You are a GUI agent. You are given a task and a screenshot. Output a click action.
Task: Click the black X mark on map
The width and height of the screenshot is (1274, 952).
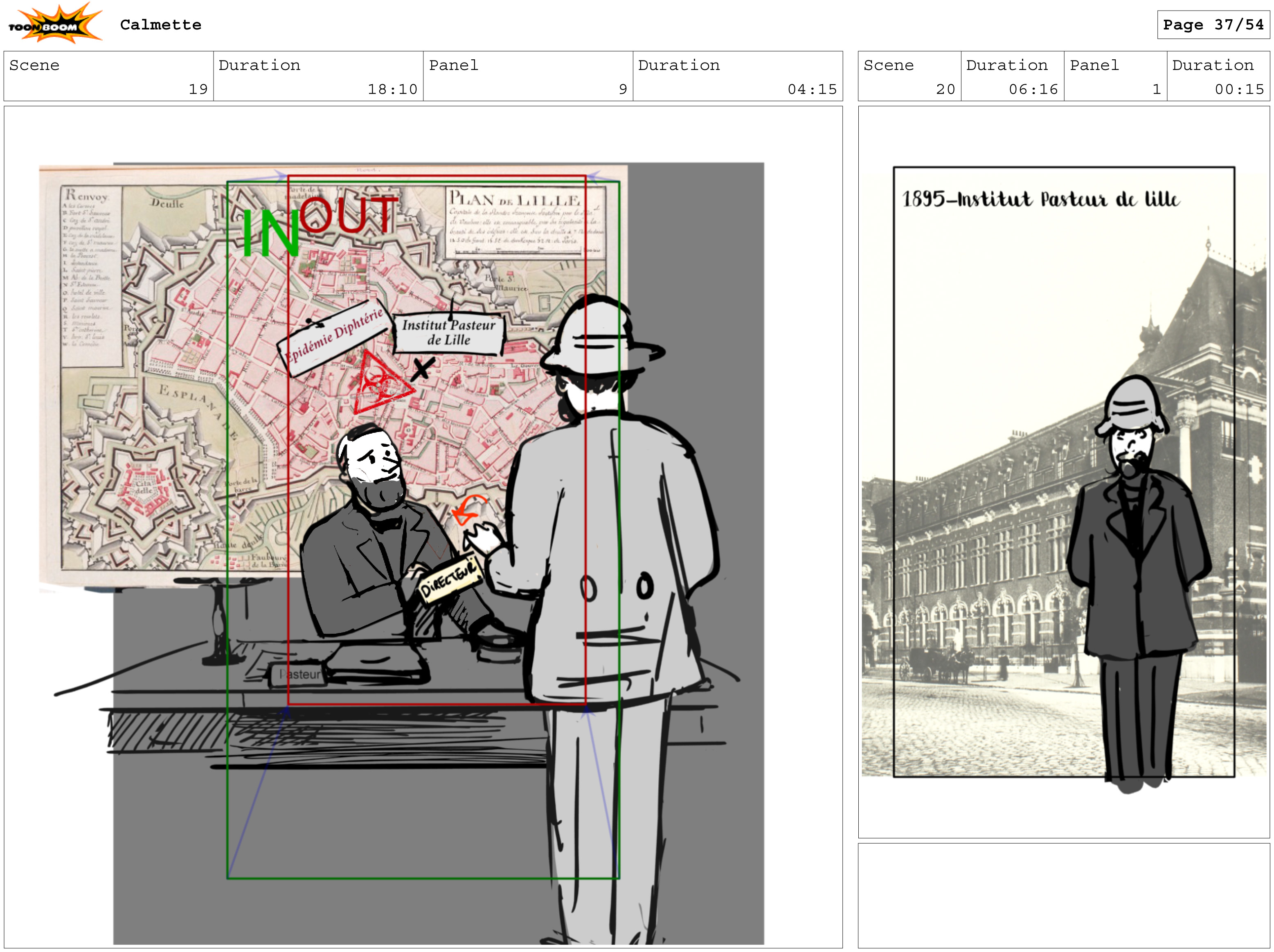423,369
